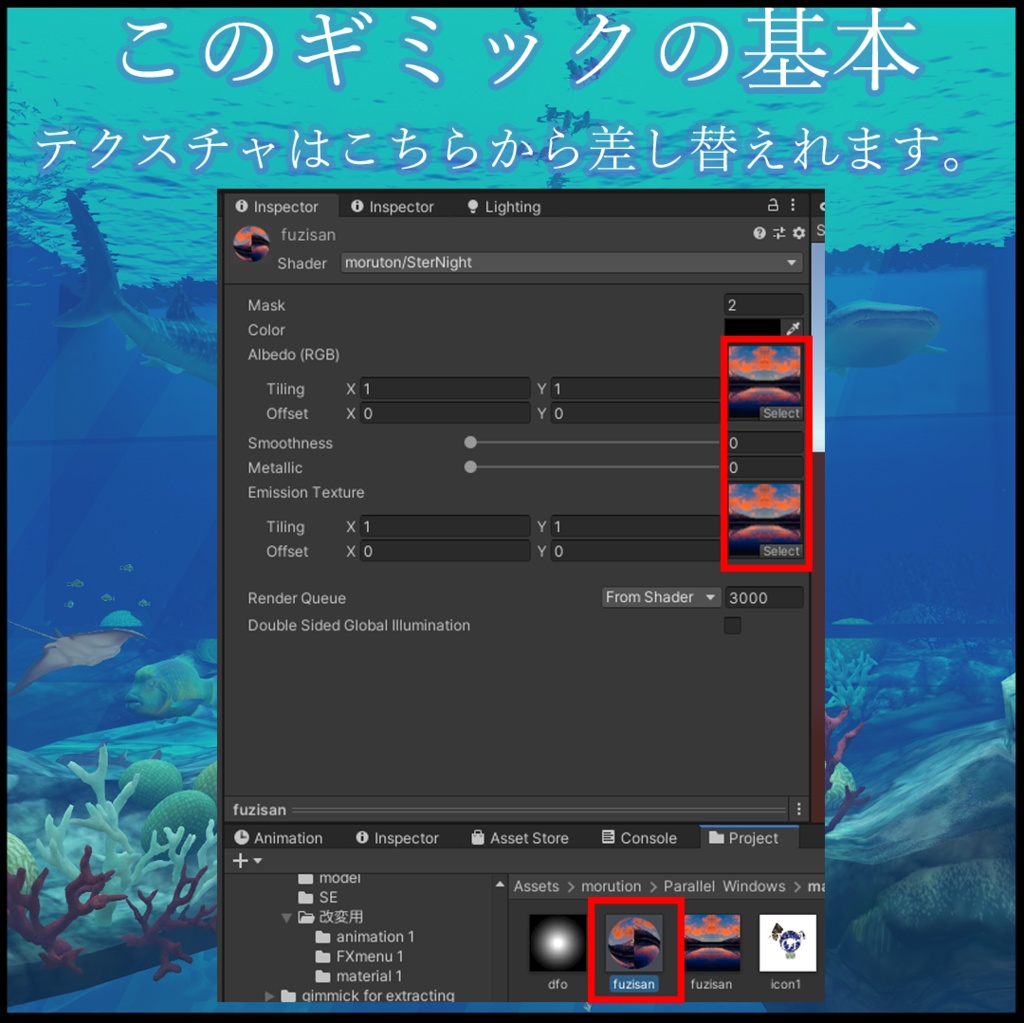This screenshot has width=1024, height=1023.
Task: Click the Console tab icon
Action: tap(606, 838)
